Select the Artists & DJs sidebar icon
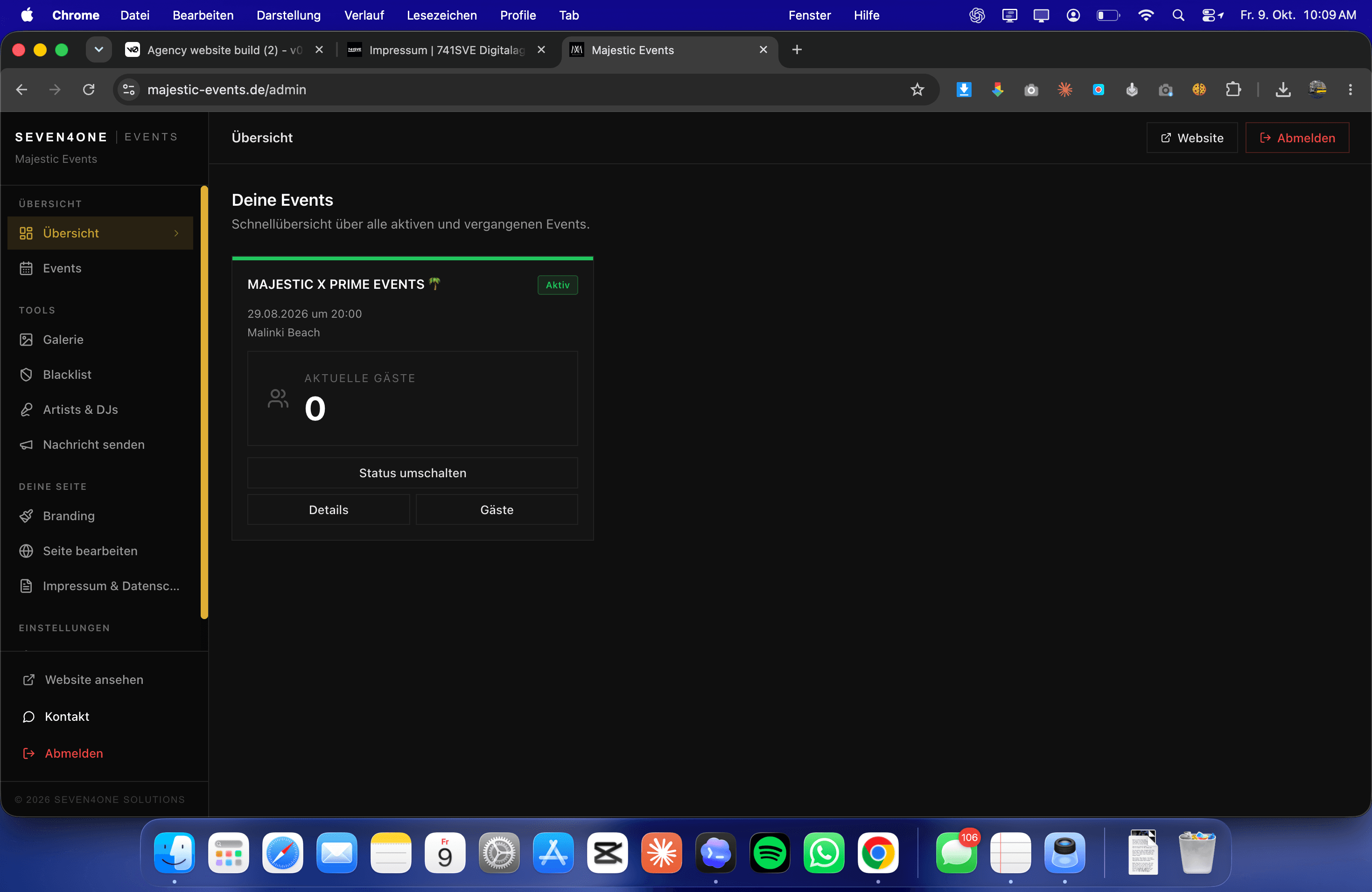This screenshot has height=892, width=1372. pyautogui.click(x=26, y=410)
